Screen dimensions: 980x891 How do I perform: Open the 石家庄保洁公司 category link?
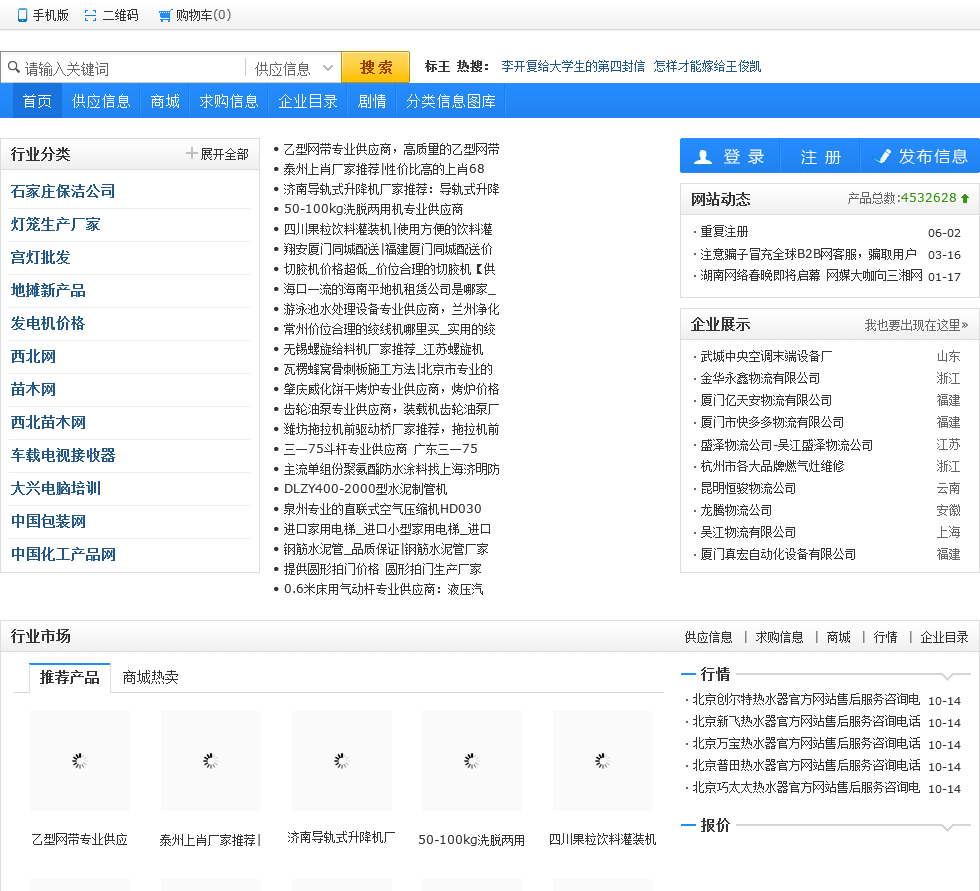click(63, 191)
